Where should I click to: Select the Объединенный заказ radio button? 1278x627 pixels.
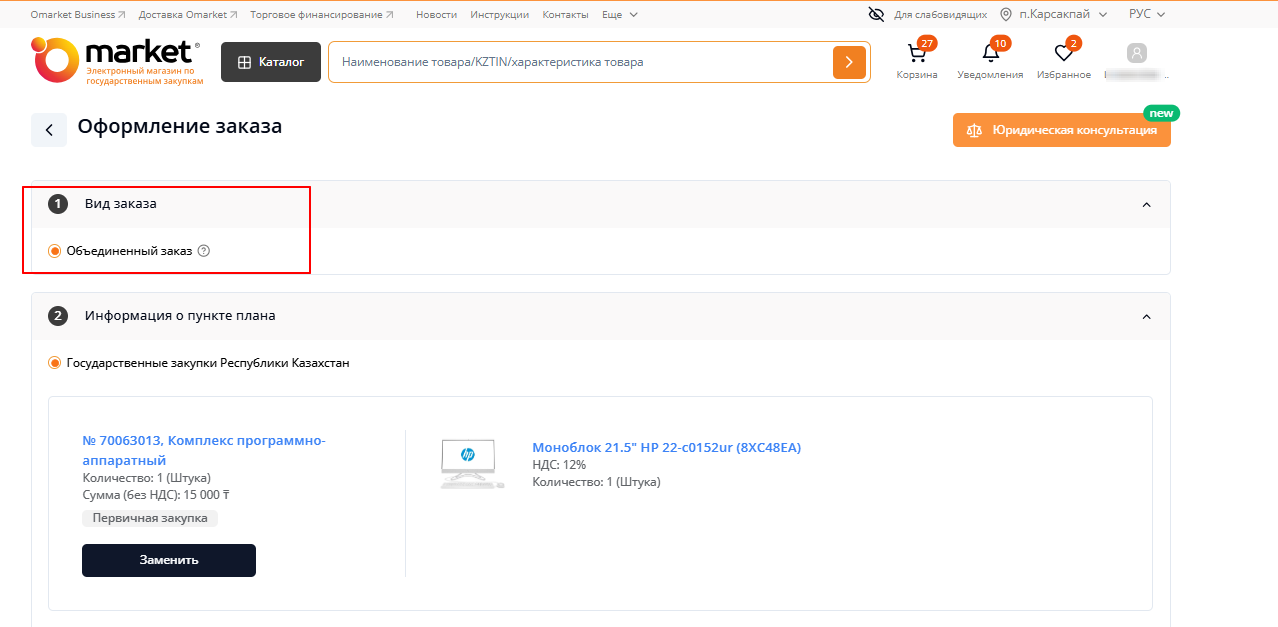(54, 251)
